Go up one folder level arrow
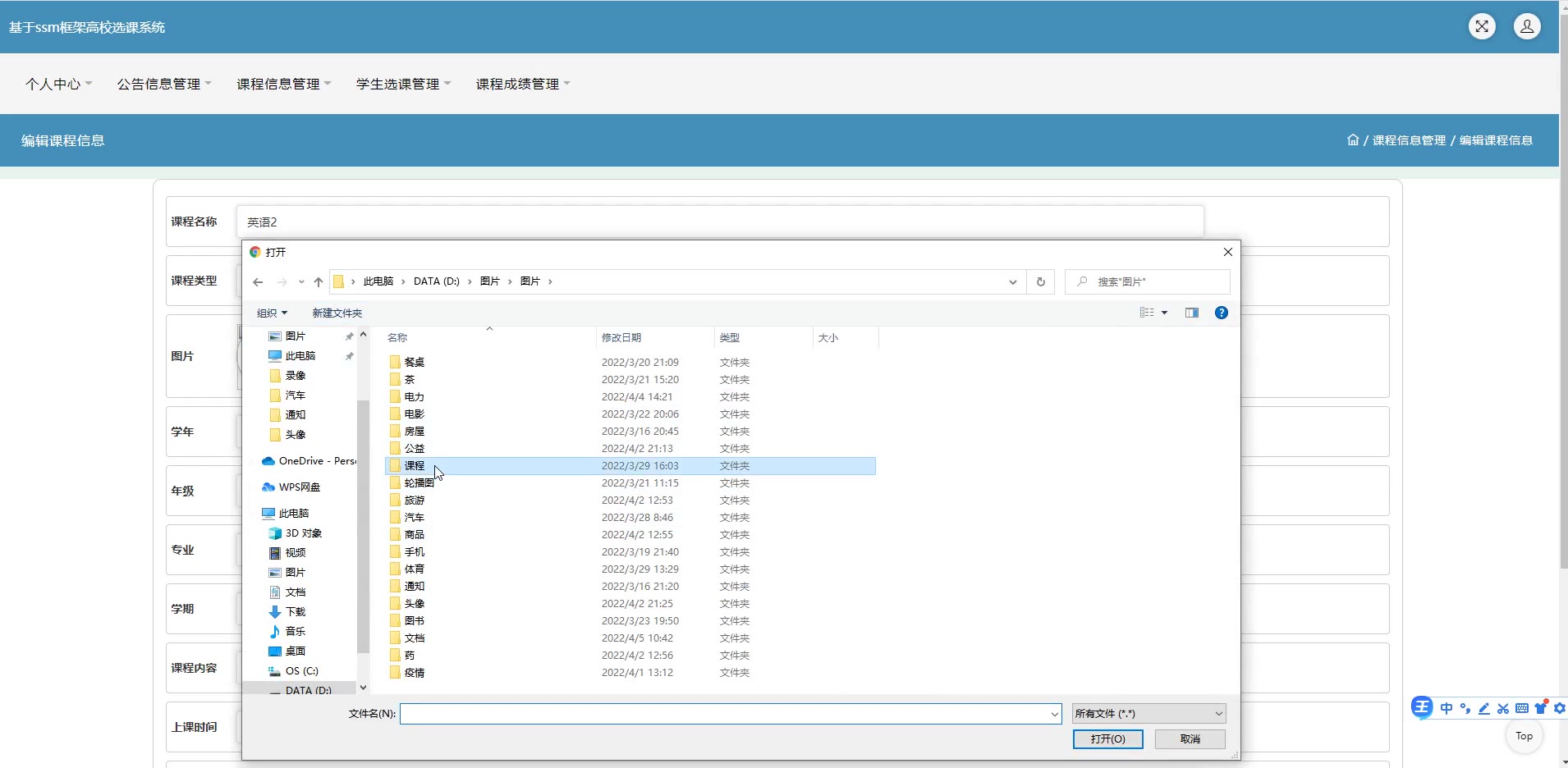1568x768 pixels. coord(319,282)
